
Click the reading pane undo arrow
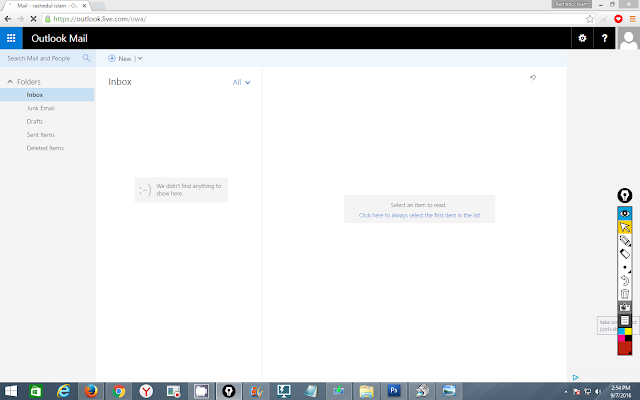533,78
